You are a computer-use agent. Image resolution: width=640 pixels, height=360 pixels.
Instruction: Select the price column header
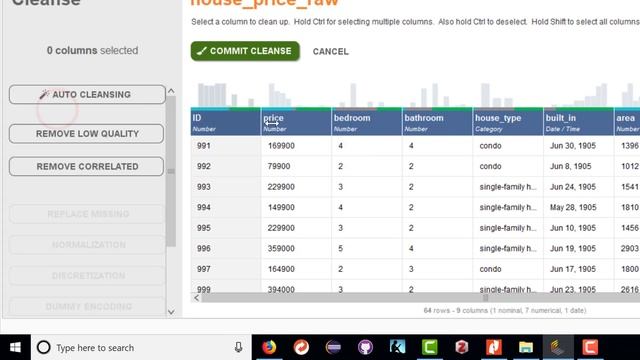296,122
